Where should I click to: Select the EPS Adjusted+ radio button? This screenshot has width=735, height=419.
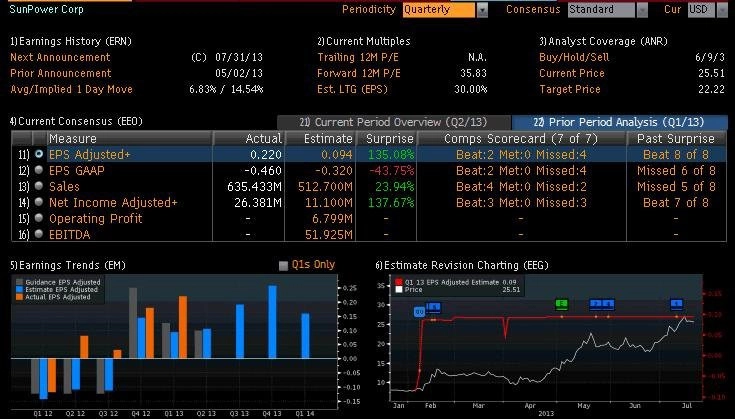pyautogui.click(x=39, y=154)
